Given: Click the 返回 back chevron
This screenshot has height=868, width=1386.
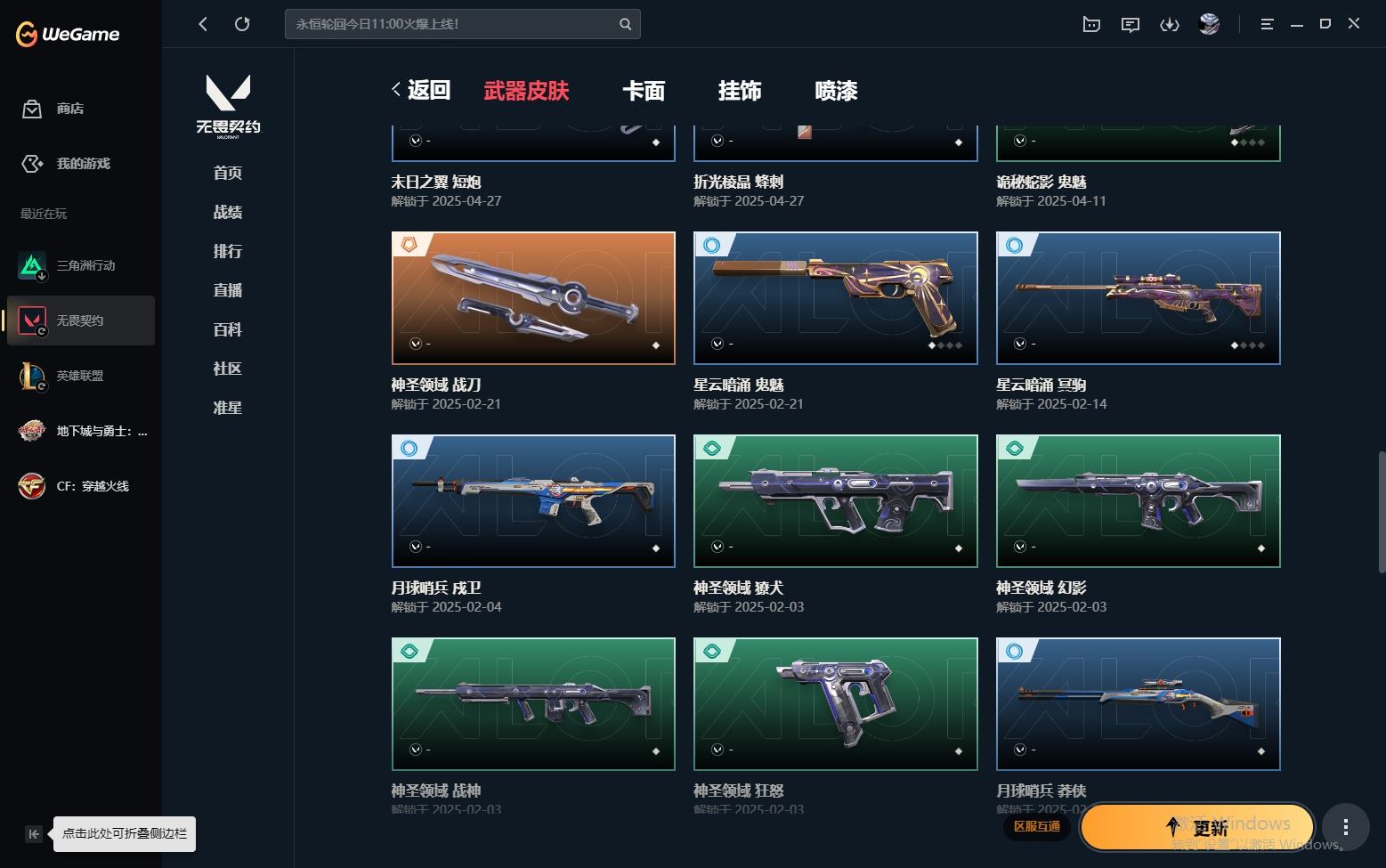Looking at the screenshot, I should click(x=396, y=89).
